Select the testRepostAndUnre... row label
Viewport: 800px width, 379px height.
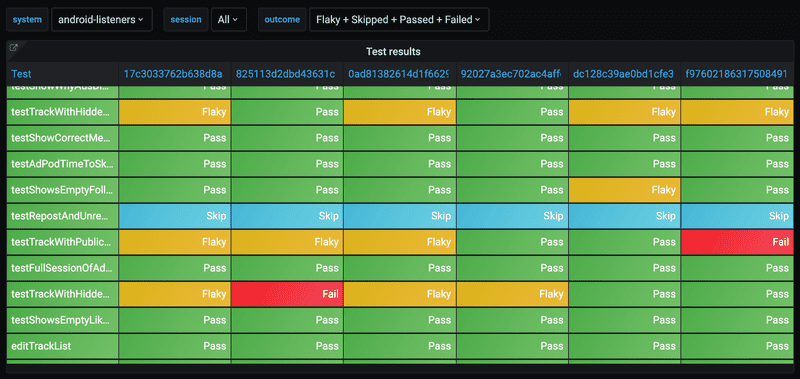[62, 216]
